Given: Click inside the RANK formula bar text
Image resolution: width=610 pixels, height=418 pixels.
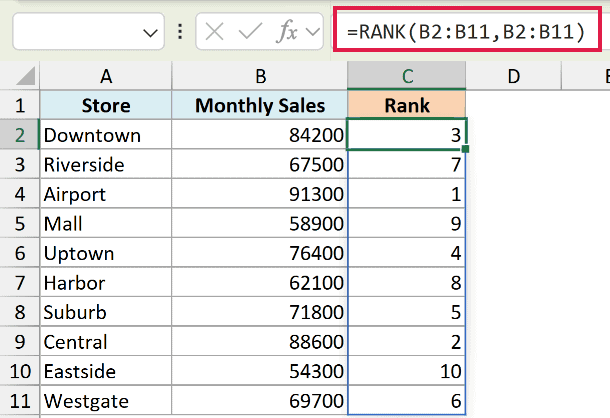Looking at the screenshot, I should point(466,32).
